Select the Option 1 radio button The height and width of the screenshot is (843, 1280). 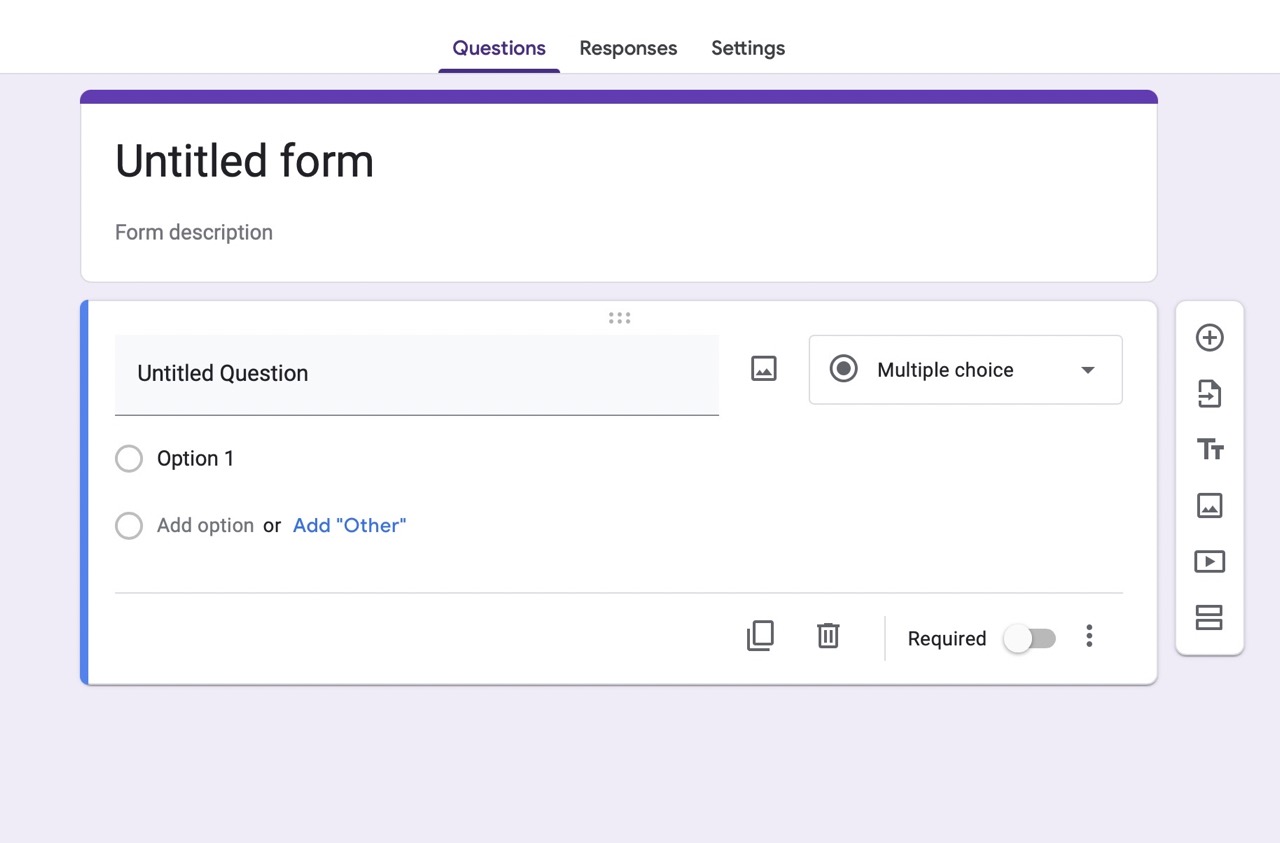click(129, 458)
